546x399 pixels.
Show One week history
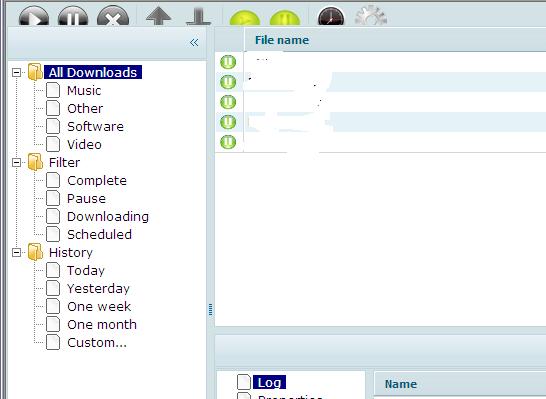click(99, 307)
